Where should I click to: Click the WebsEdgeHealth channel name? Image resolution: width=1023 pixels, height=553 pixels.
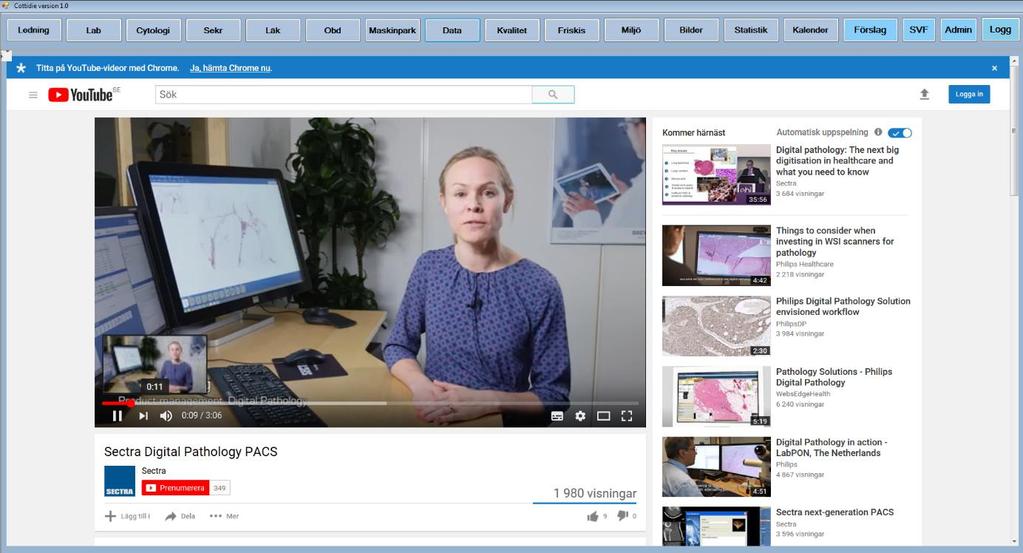[x=803, y=394]
